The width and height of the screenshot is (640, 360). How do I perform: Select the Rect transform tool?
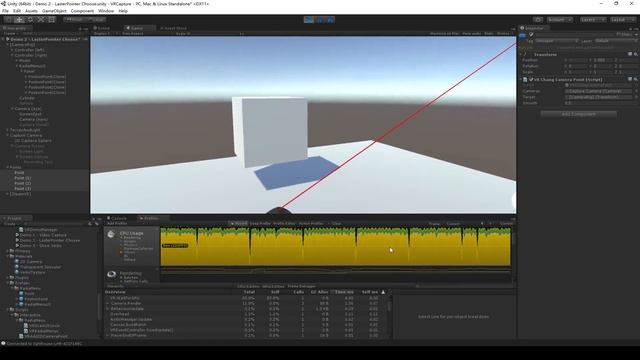pos(52,20)
